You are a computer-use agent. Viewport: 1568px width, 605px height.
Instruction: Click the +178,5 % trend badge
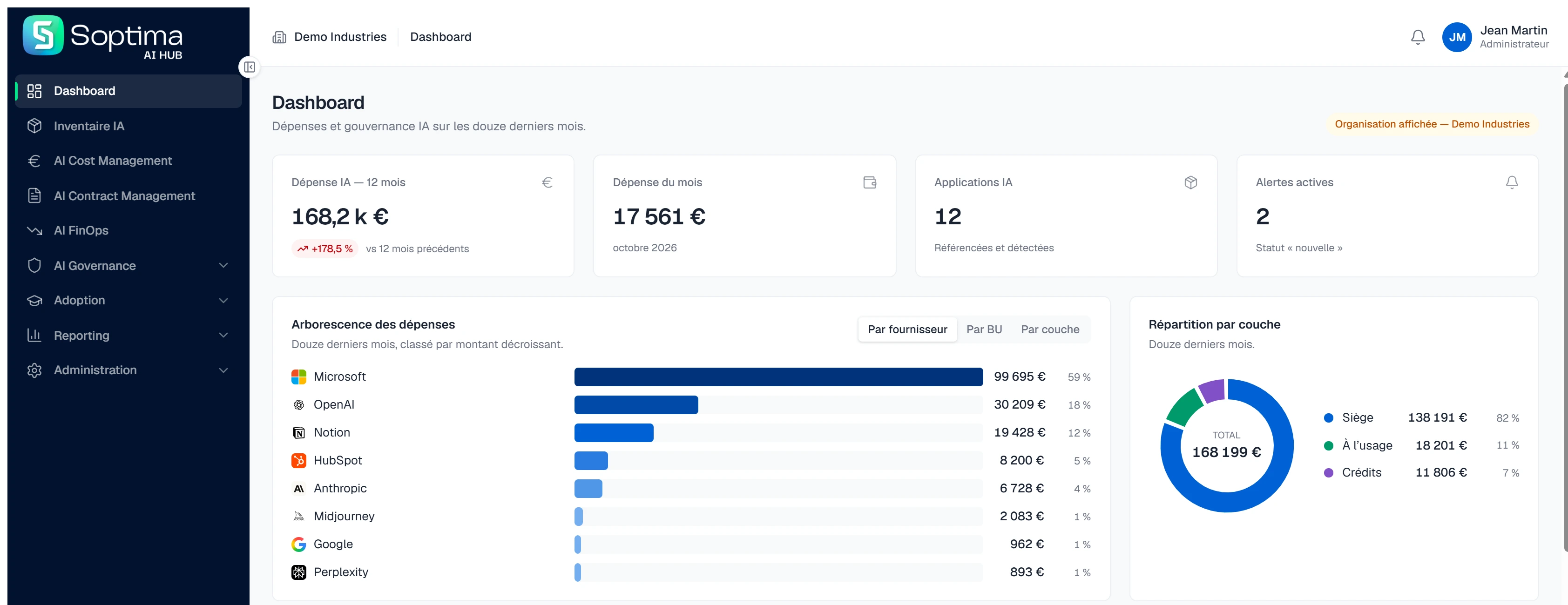pos(325,249)
